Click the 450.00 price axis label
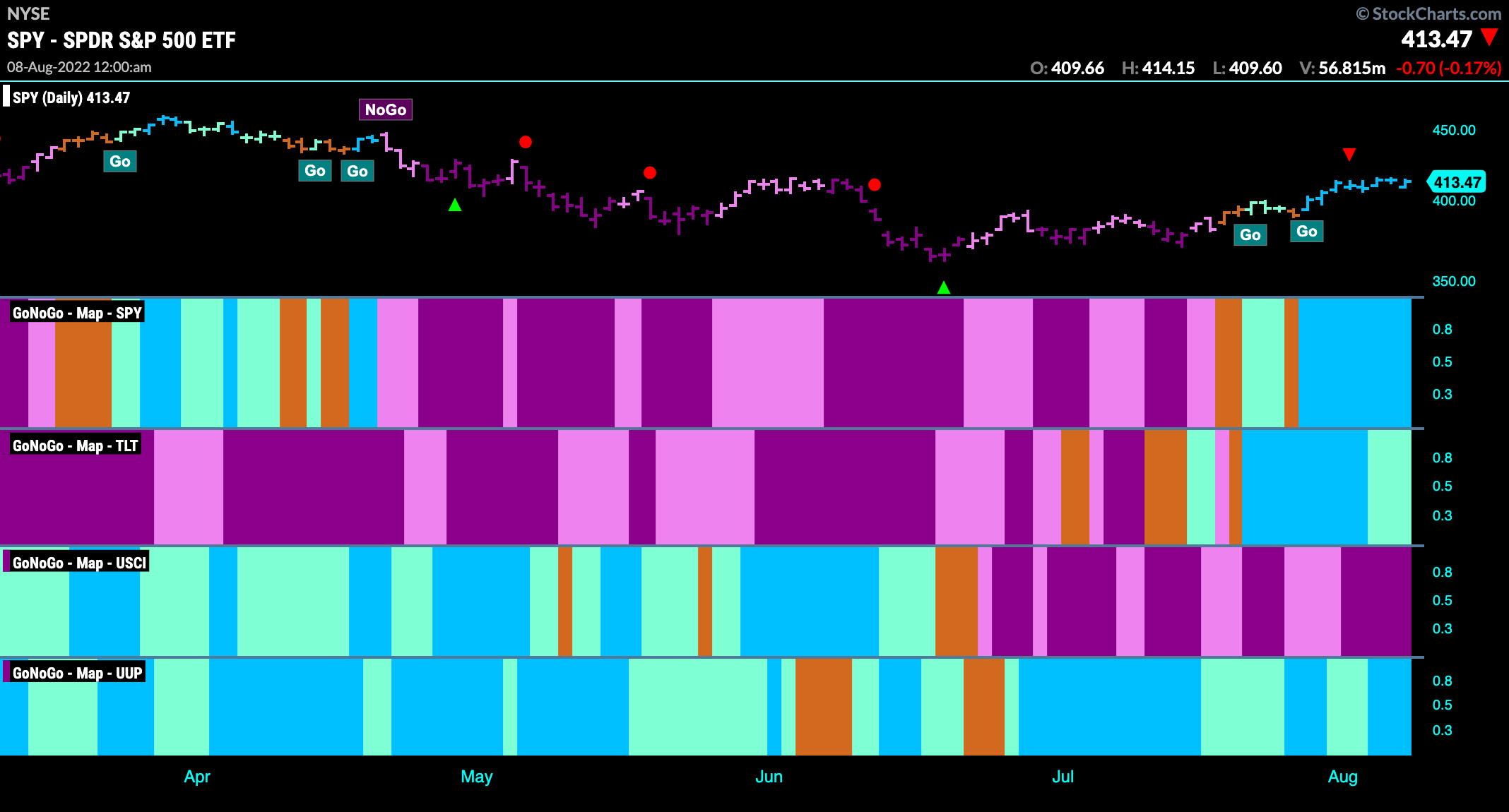The image size is (1509, 812). point(1454,130)
